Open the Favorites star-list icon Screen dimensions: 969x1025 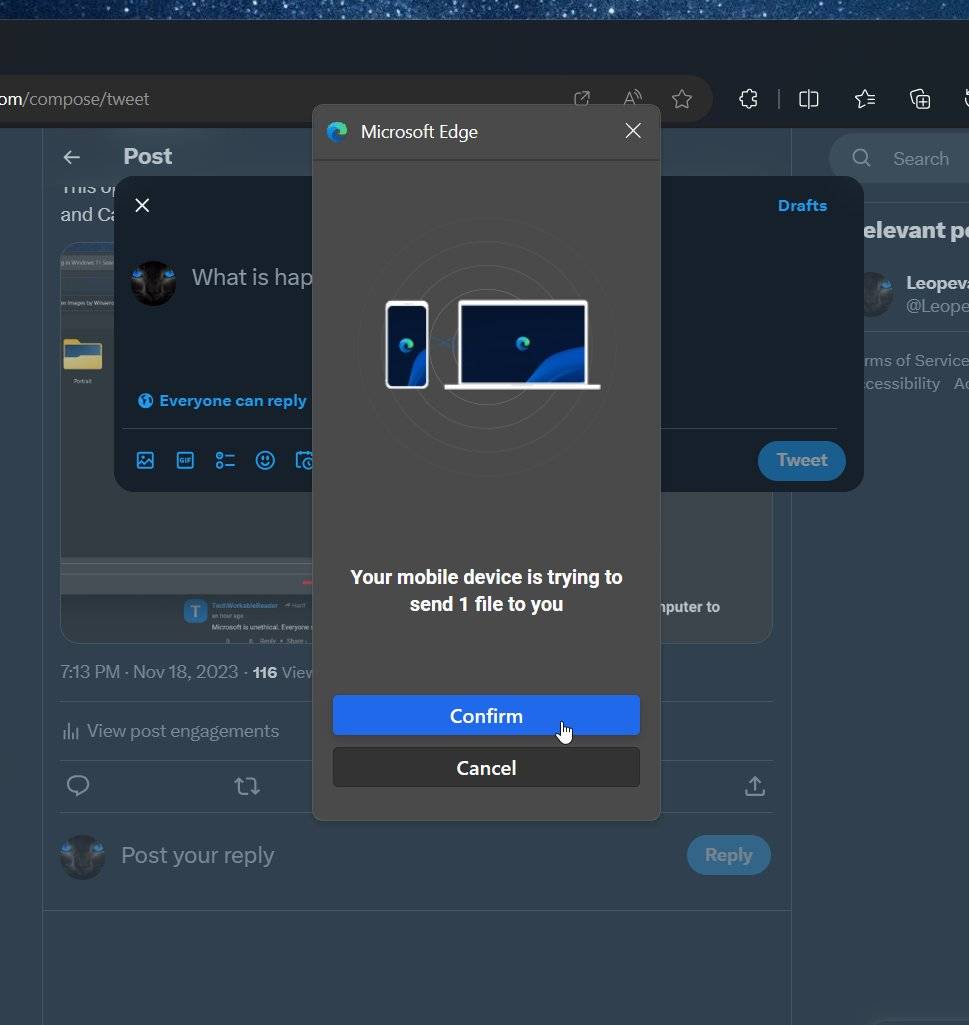pos(864,99)
